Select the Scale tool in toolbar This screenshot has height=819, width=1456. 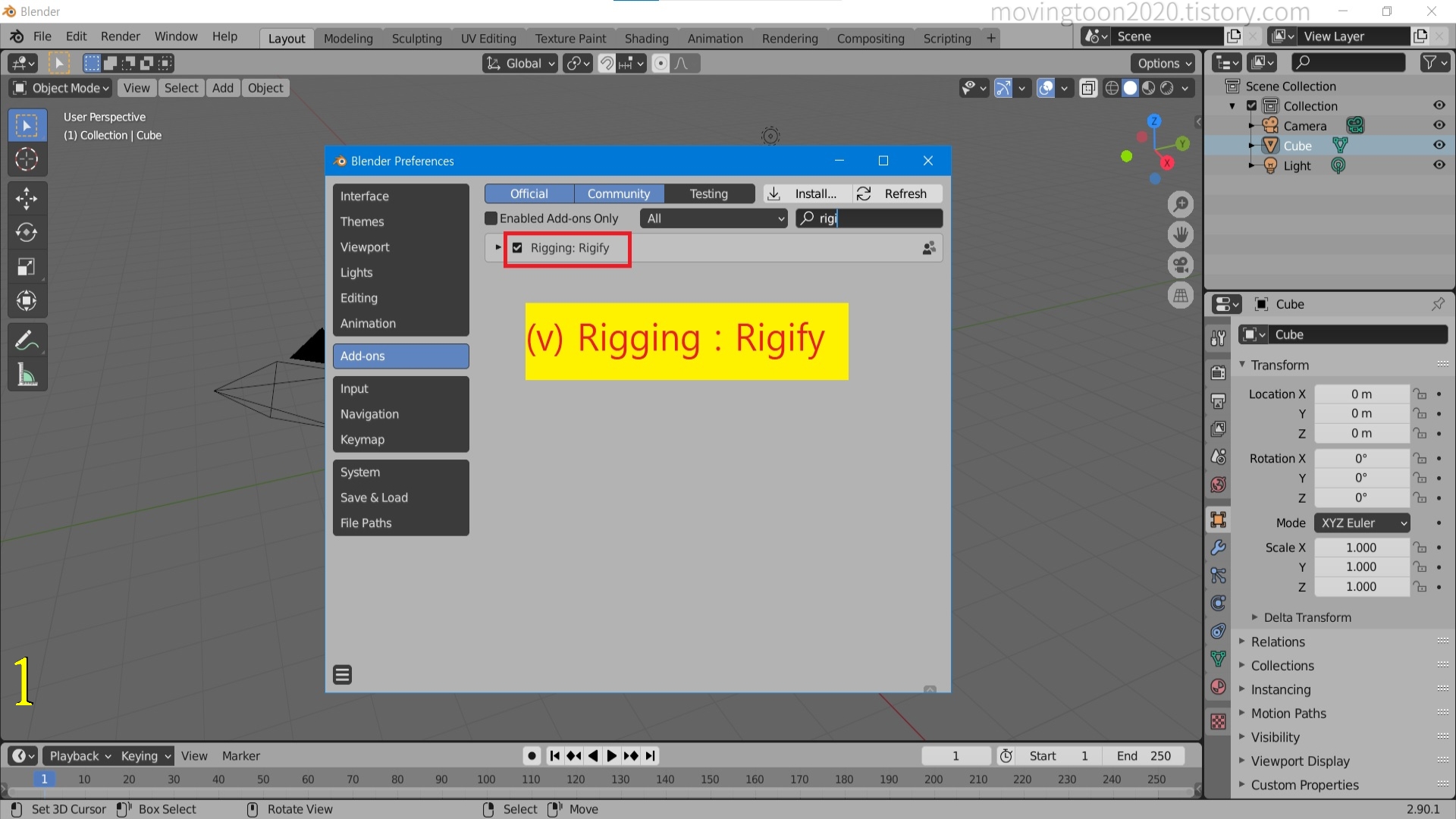click(27, 267)
